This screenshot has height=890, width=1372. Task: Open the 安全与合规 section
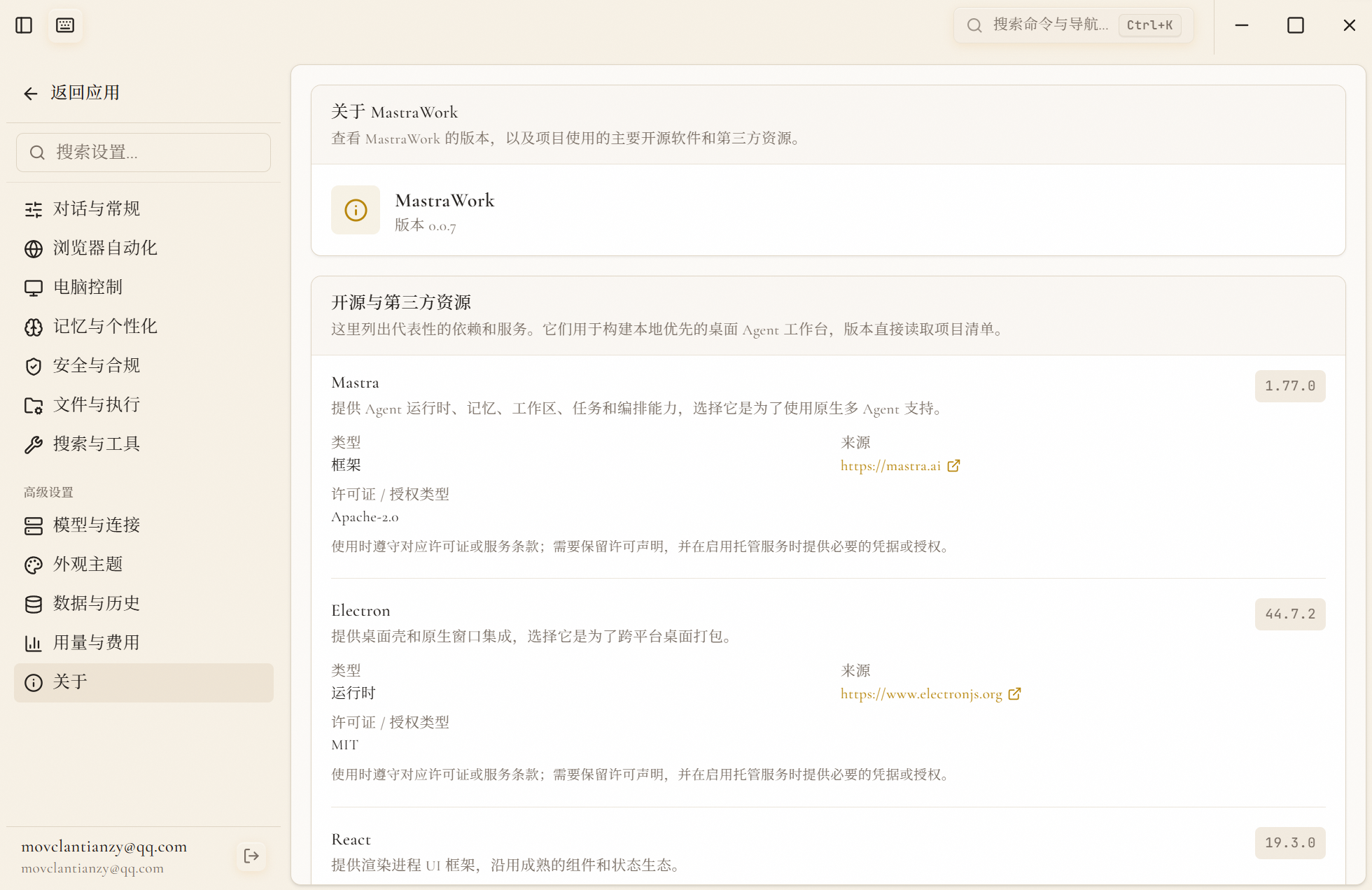point(143,365)
